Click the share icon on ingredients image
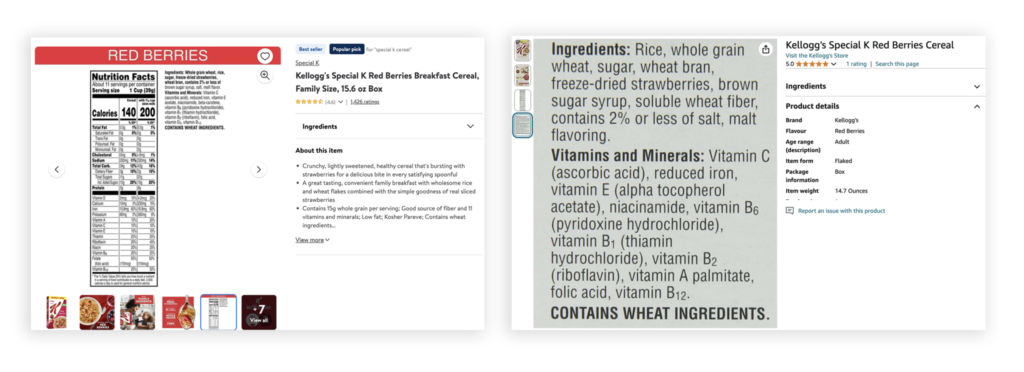This screenshot has height=372, width=1024. (765, 50)
